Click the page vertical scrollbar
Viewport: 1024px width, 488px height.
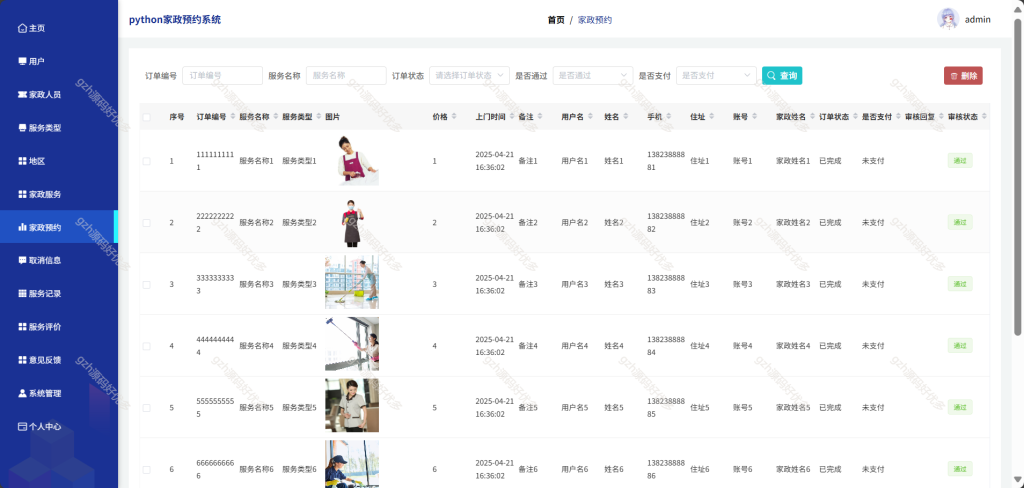coord(1018,176)
